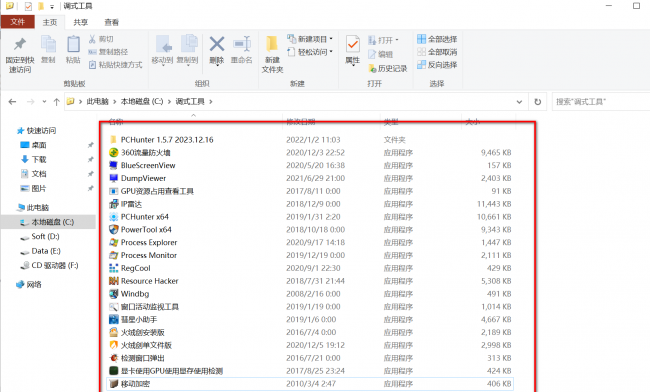The height and width of the screenshot is (392, 650).
Task: Select the 360流量防火墙 file icon
Action: [114, 152]
